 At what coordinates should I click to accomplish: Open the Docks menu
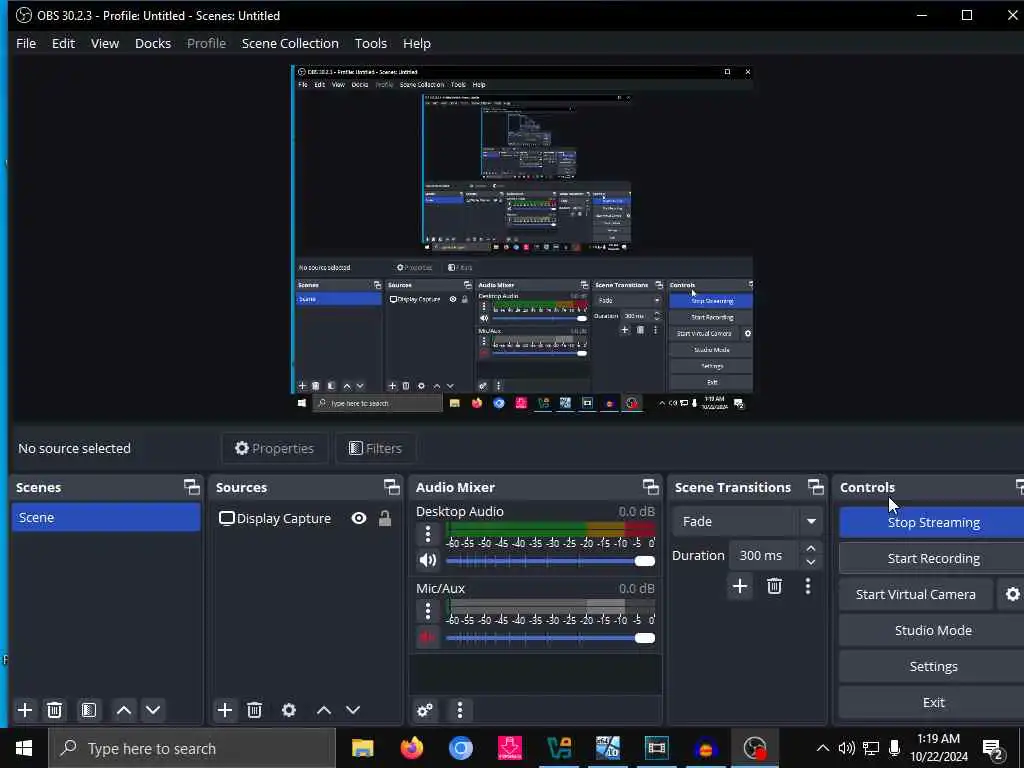click(153, 43)
